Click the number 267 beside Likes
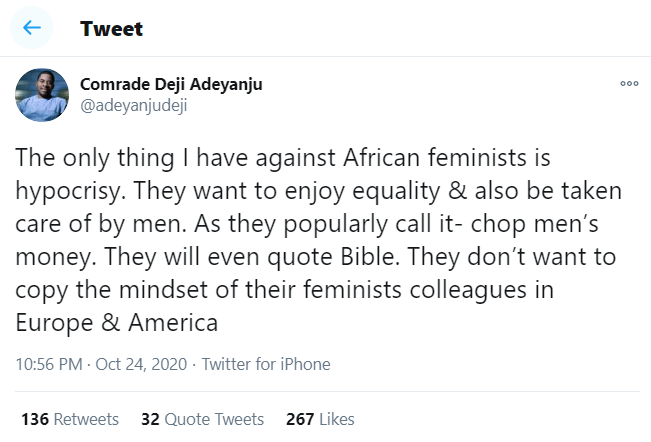The width and height of the screenshot is (651, 442). 301,419
